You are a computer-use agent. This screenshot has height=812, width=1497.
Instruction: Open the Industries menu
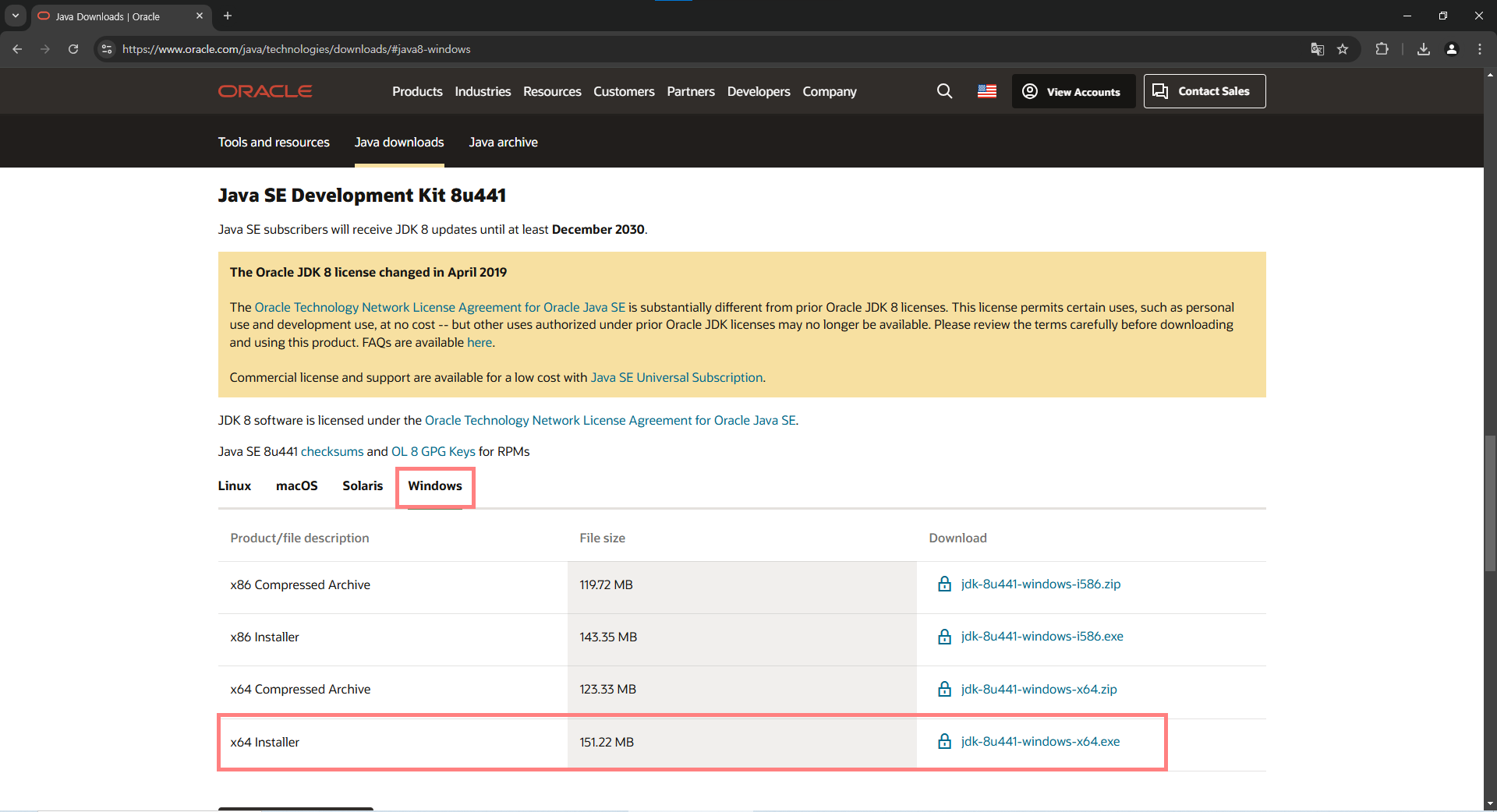483,91
